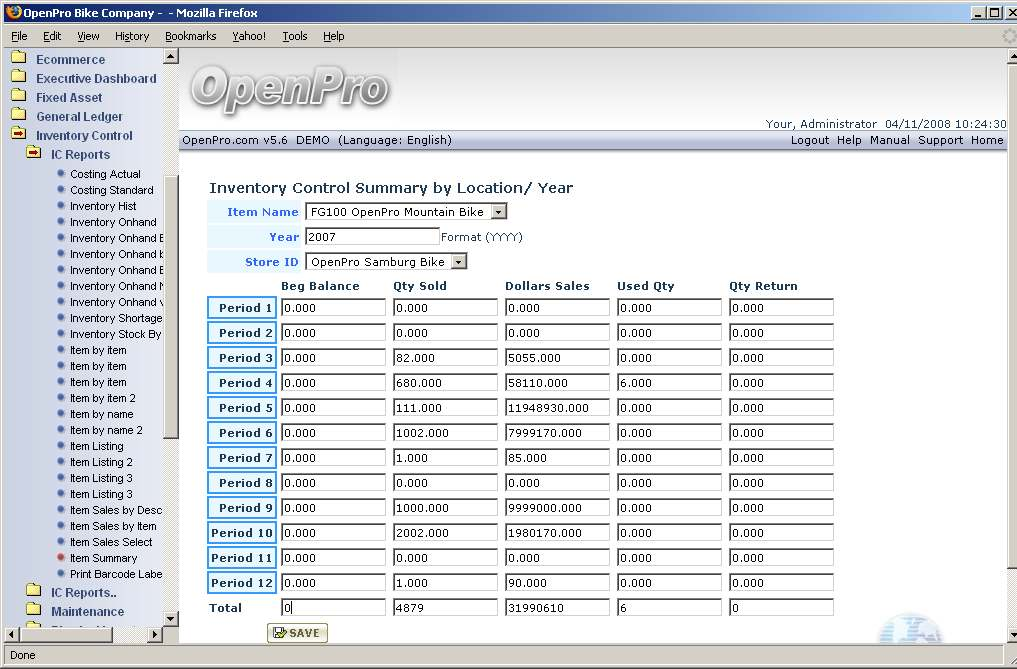This screenshot has width=1017, height=669.
Task: Select the red bullet beside Item Summary
Action: [61, 558]
